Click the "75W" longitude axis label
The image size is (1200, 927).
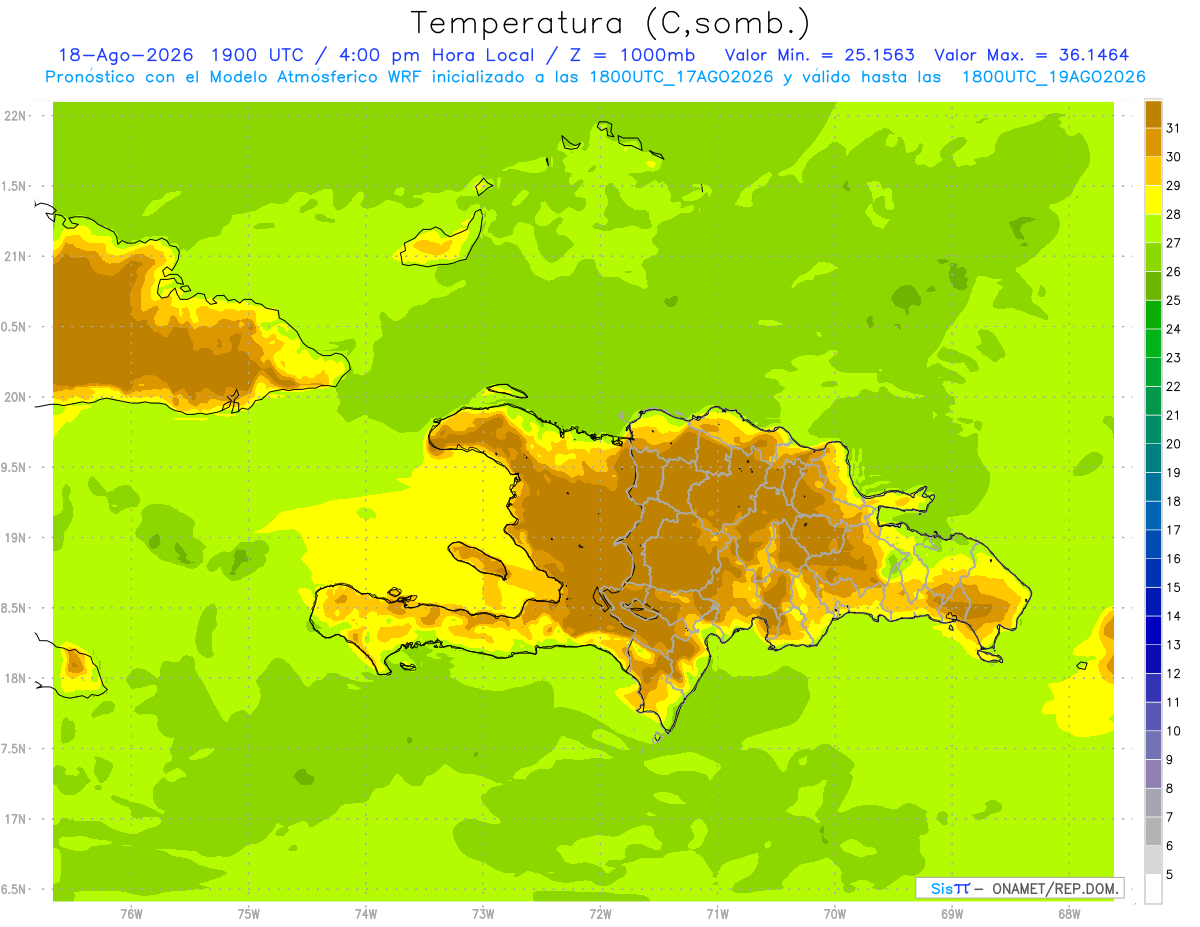pos(249,913)
